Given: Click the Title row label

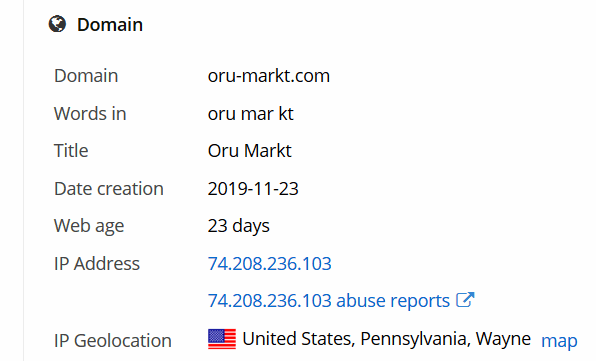Looking at the screenshot, I should click(x=71, y=150).
